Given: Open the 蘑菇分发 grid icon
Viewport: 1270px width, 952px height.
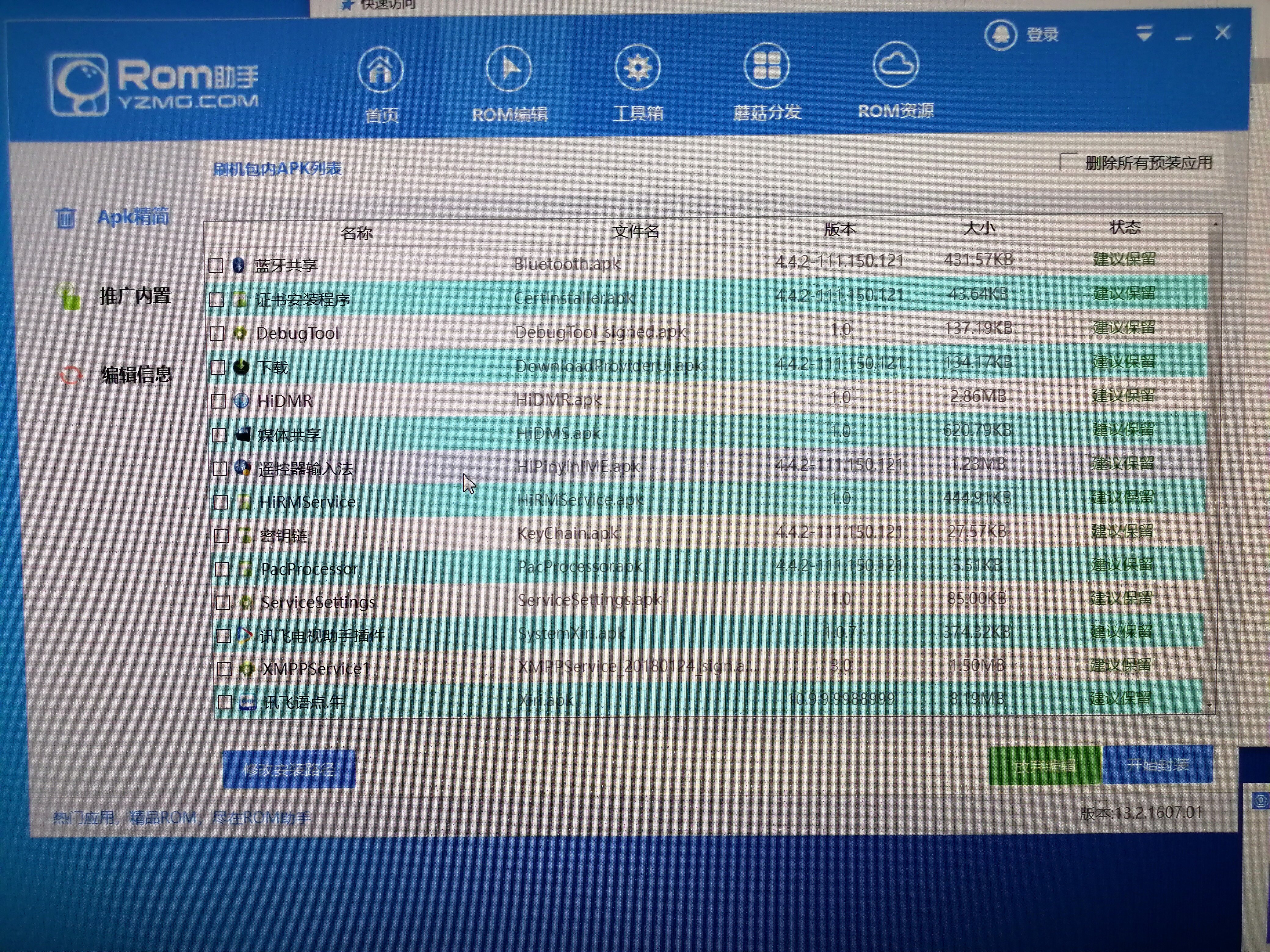Looking at the screenshot, I should point(767,66).
